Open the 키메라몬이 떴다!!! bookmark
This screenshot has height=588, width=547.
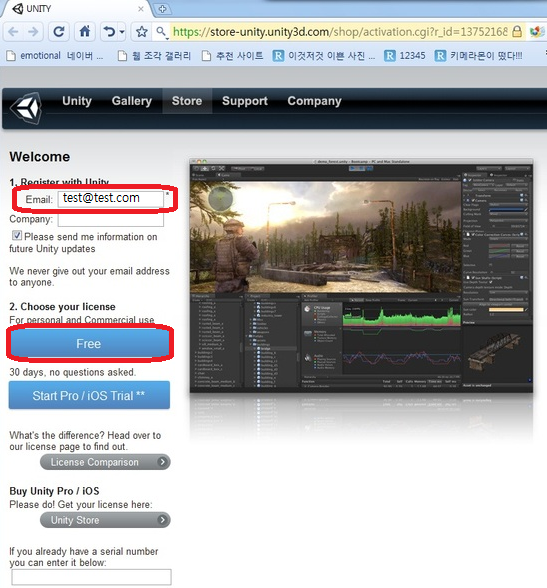[478, 56]
